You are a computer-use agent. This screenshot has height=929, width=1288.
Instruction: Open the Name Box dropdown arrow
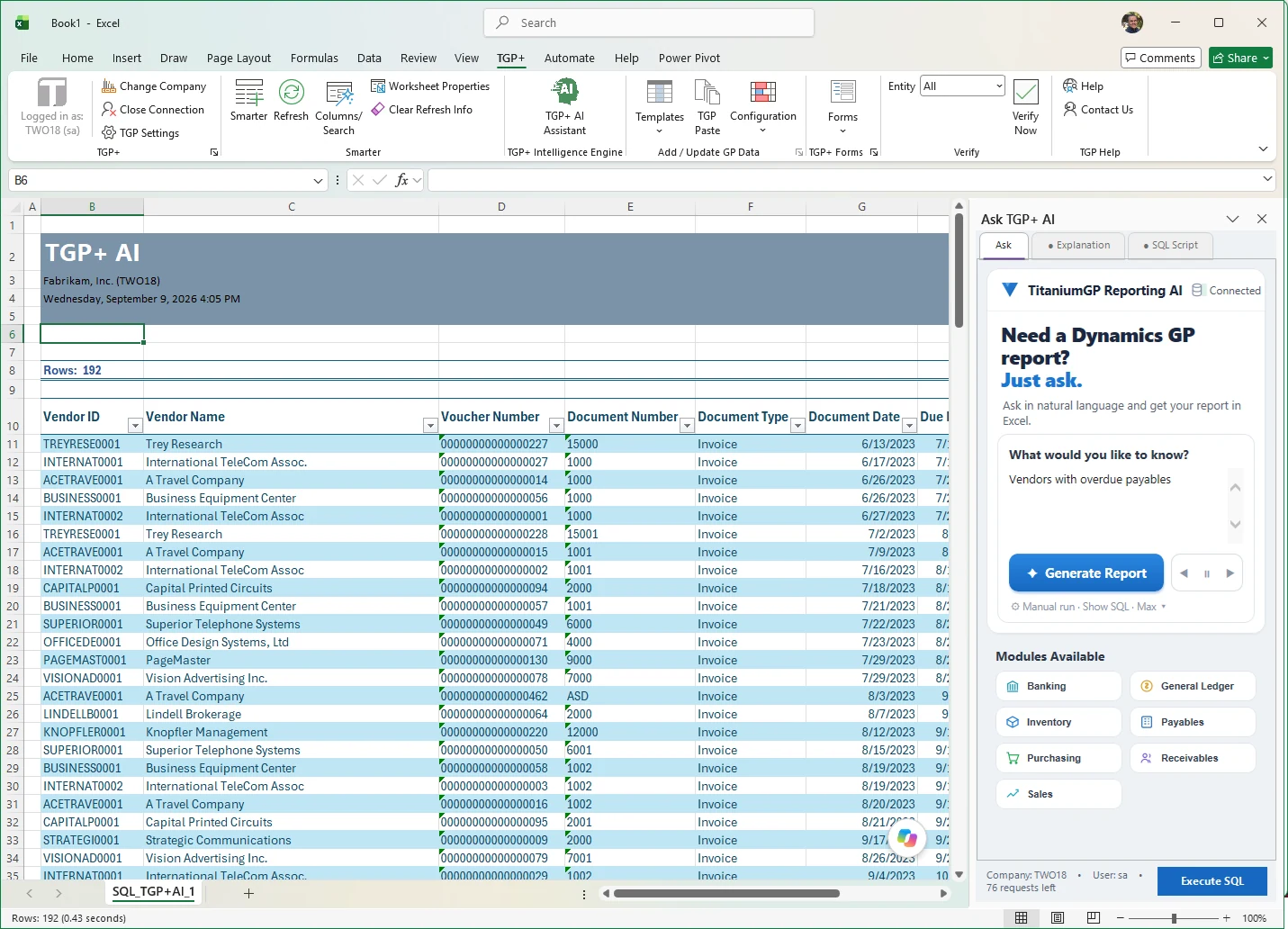click(x=318, y=181)
